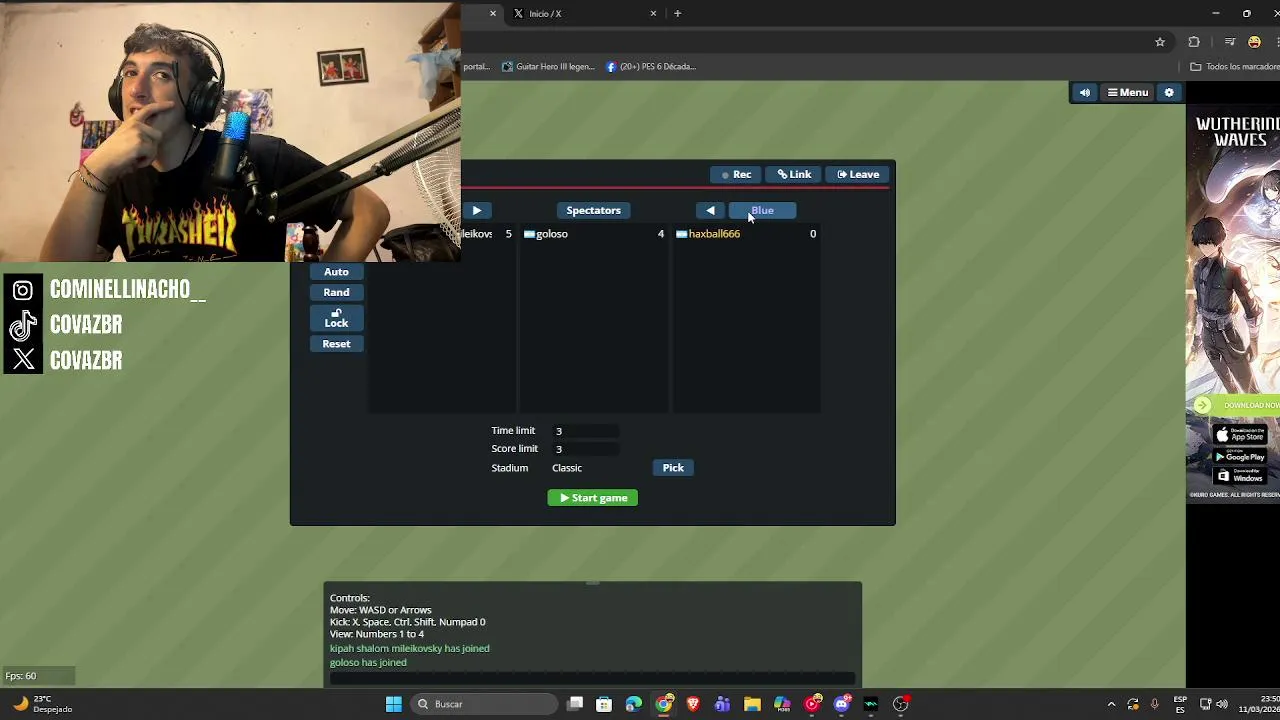This screenshot has height=720, width=1280.
Task: Select player goloso in Spectators
Action: 594,234
